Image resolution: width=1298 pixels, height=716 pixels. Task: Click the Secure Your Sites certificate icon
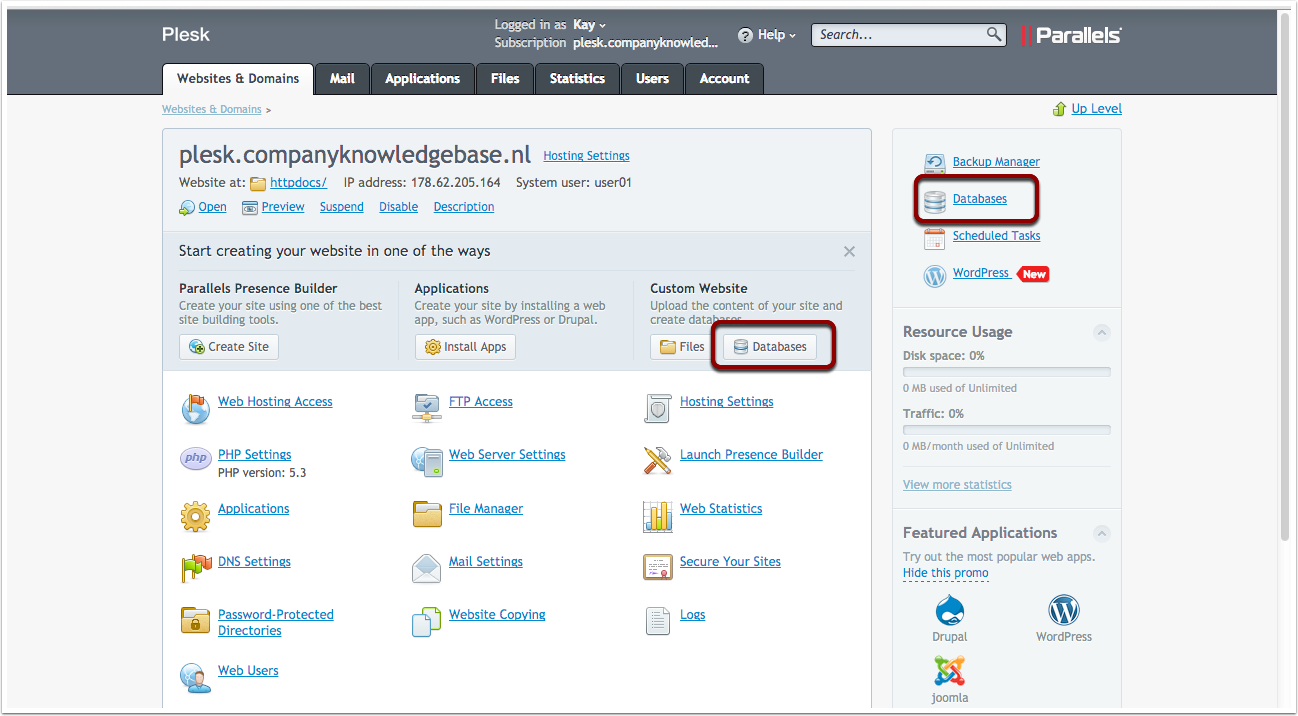coord(657,567)
